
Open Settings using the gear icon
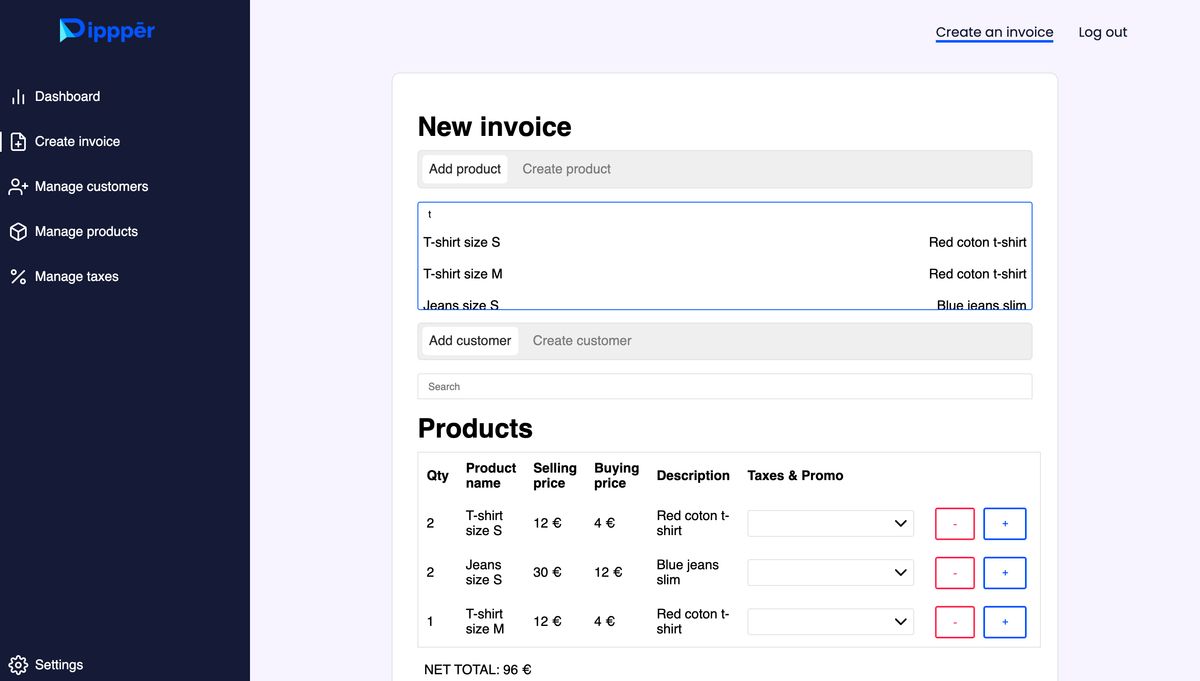pos(18,664)
